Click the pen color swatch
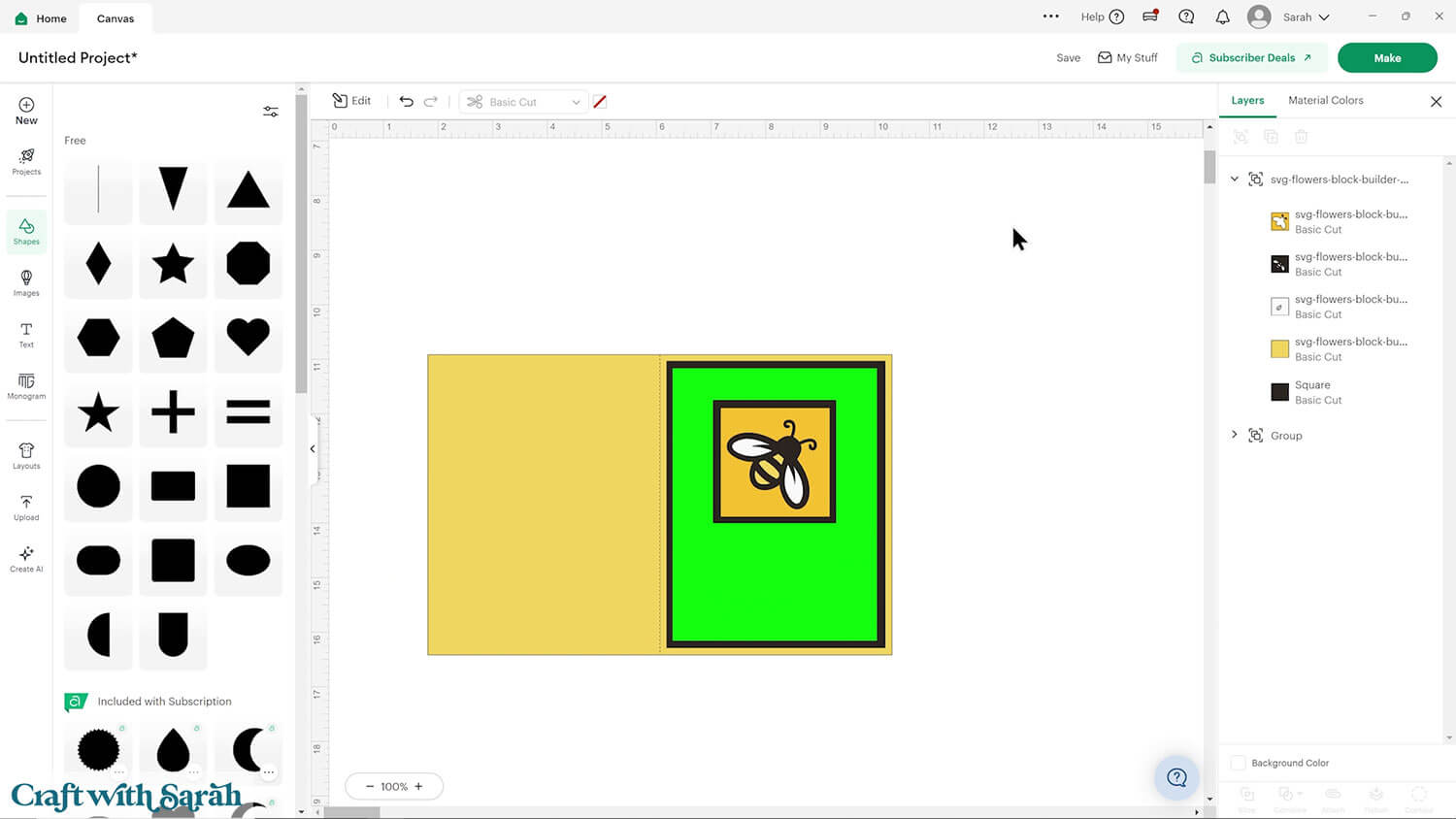This screenshot has height=819, width=1456. pos(600,102)
